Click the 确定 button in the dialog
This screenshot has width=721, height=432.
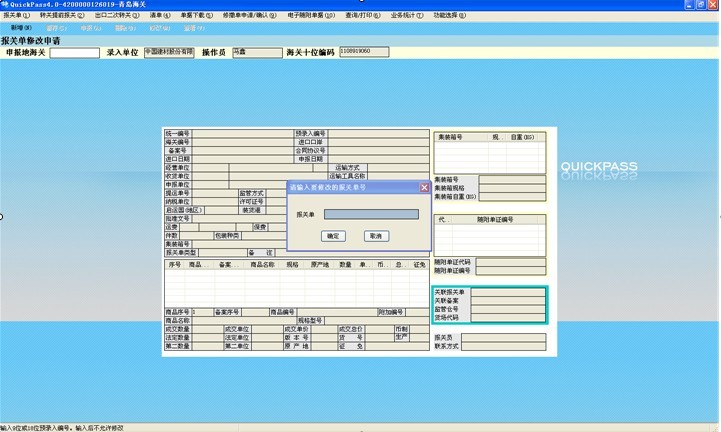click(333, 236)
